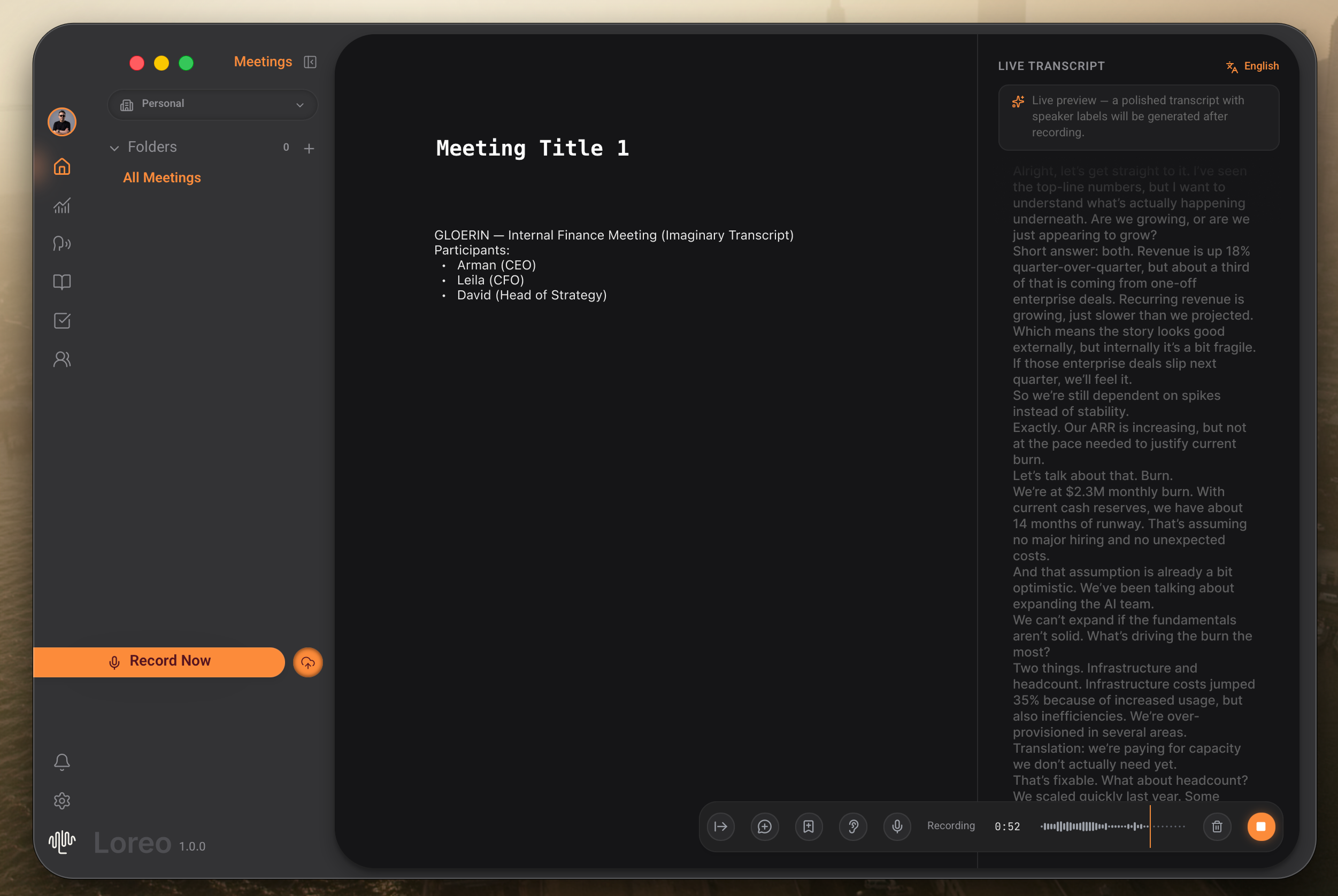
Task: Open the notifications bell icon
Action: click(61, 762)
